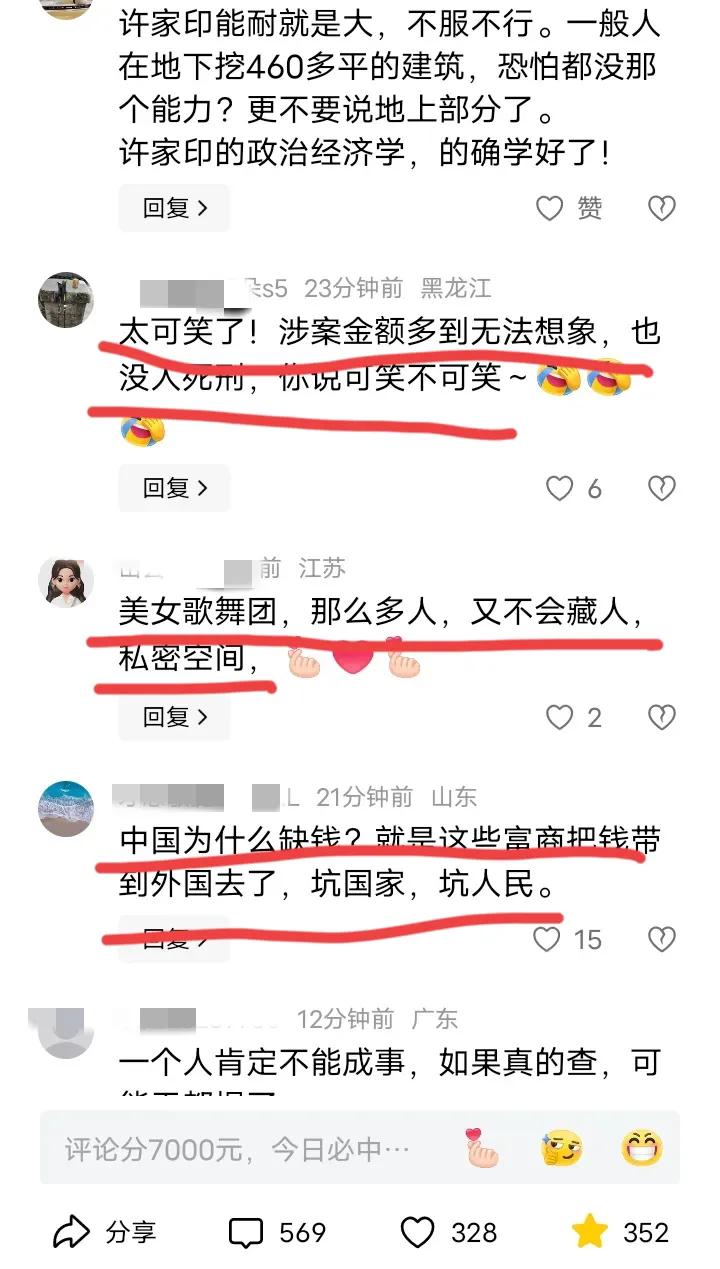
Task: Dislike the Jiangsu comment via broken heart
Action: pyautogui.click(x=662, y=717)
